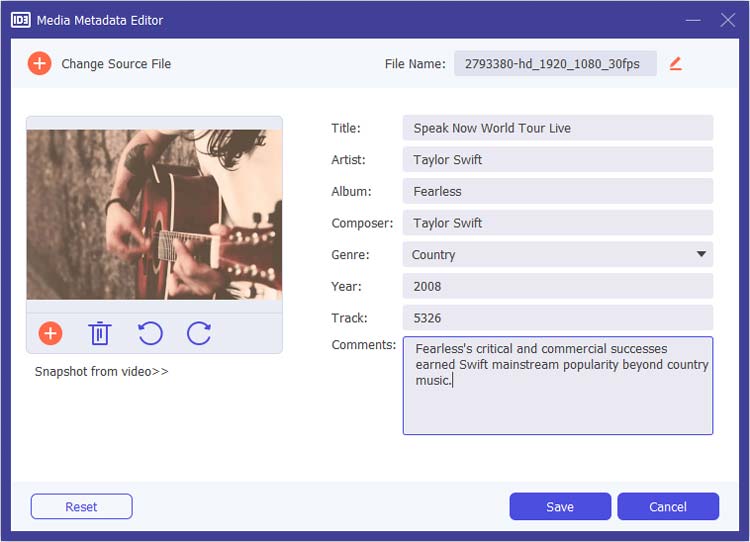Click the 'Track:' label

click(x=349, y=318)
